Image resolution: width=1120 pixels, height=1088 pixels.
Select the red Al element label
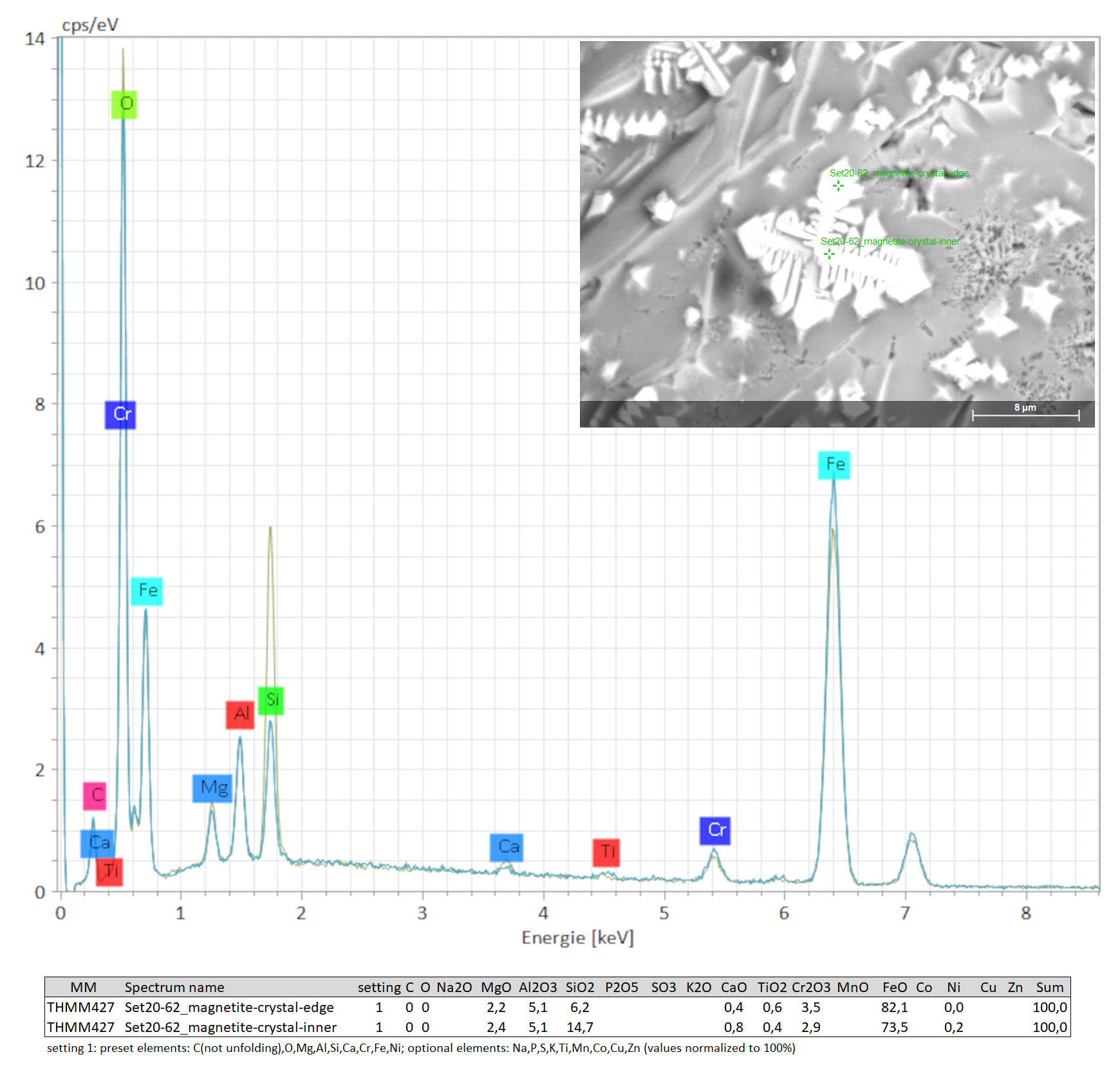tap(240, 715)
